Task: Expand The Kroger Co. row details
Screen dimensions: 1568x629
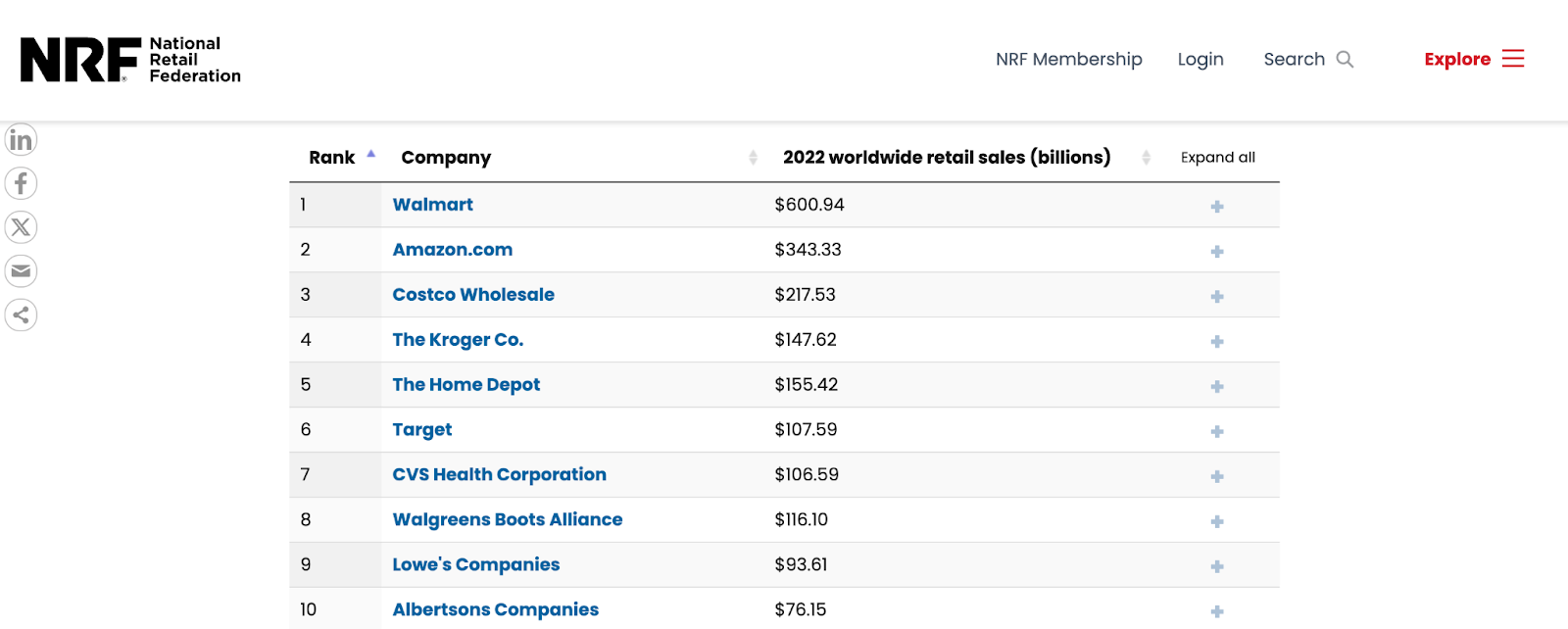Action: 1217,342
